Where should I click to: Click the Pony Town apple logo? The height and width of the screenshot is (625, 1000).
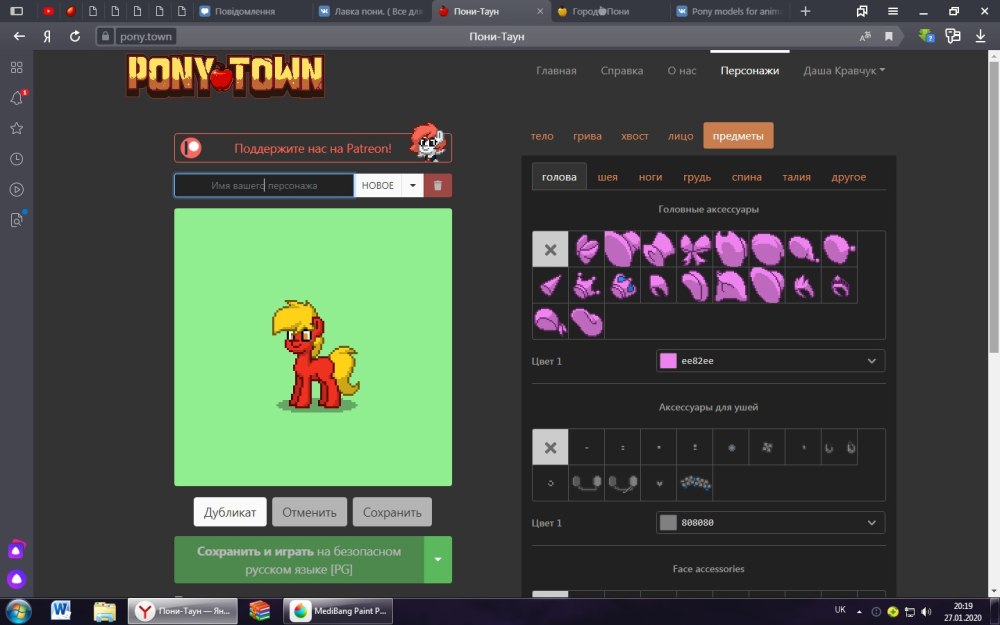(x=224, y=75)
